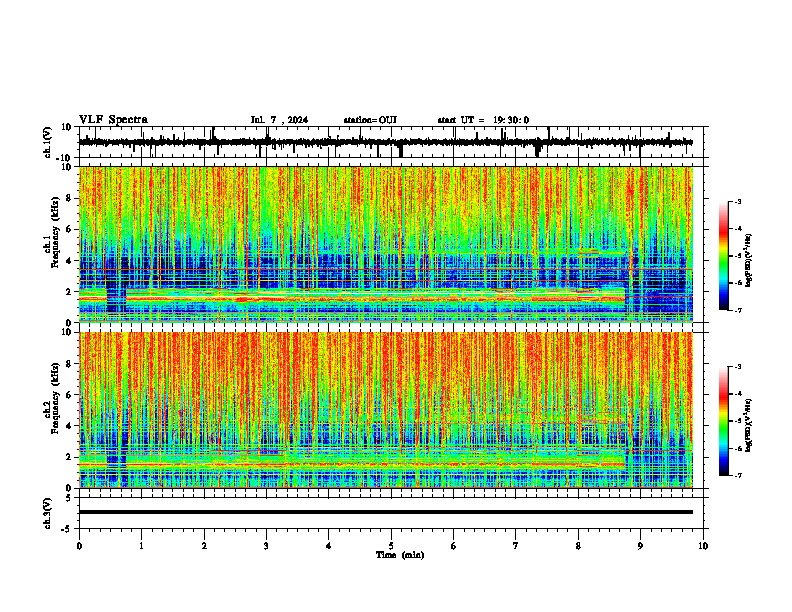Click the "Time (min)" axis label
The image size is (792, 612).
[400, 555]
